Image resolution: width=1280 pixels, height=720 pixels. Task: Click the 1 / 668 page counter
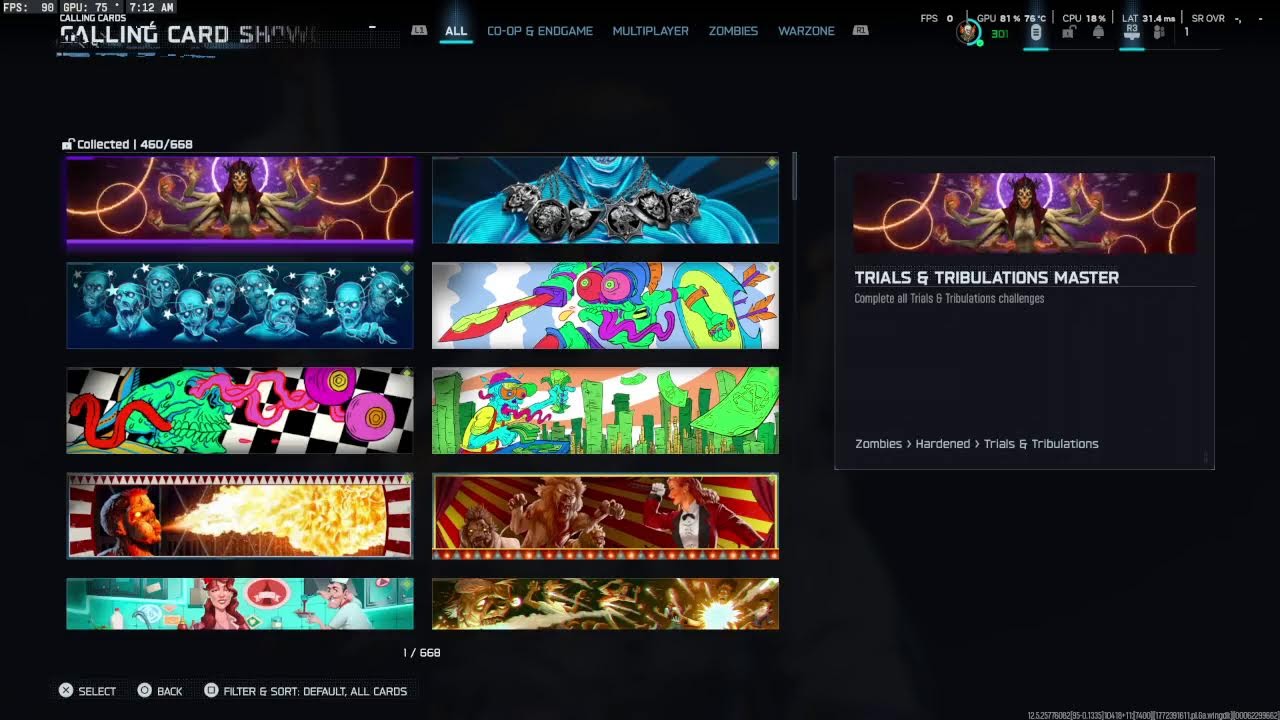pyautogui.click(x=422, y=653)
